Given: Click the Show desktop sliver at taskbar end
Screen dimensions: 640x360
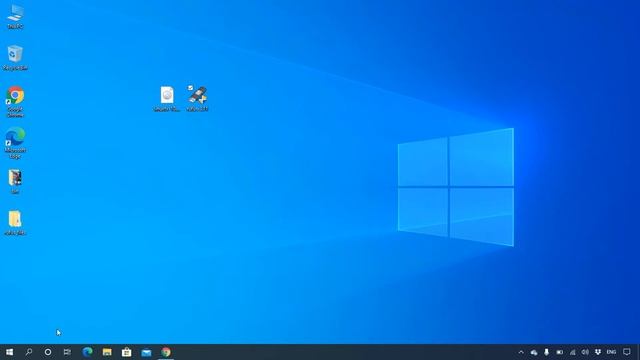Looking at the screenshot, I should click(638, 352).
